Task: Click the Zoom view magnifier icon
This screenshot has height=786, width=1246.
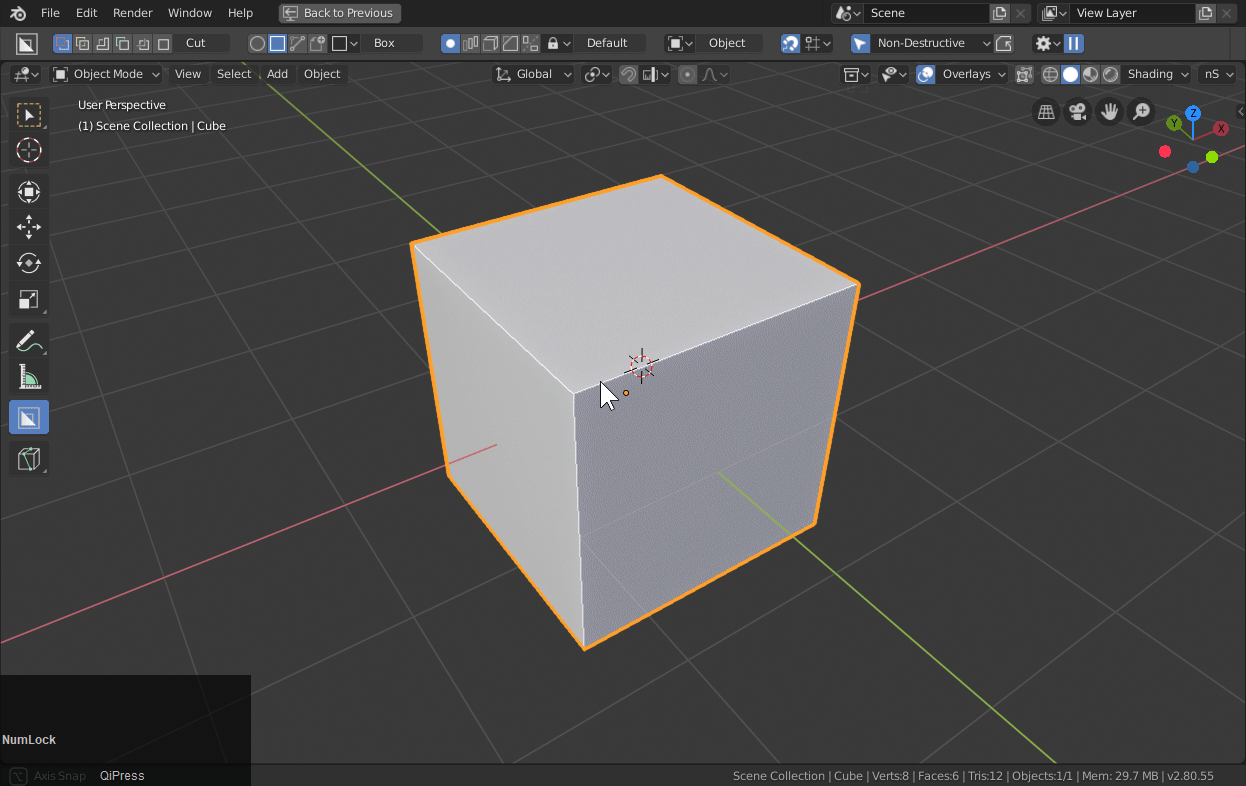Action: pos(1140,111)
